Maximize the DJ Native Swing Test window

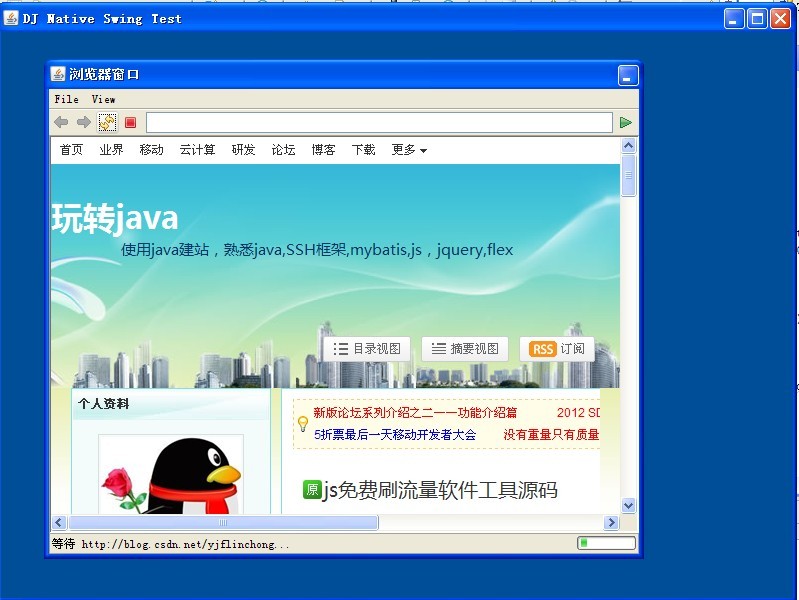click(x=757, y=19)
